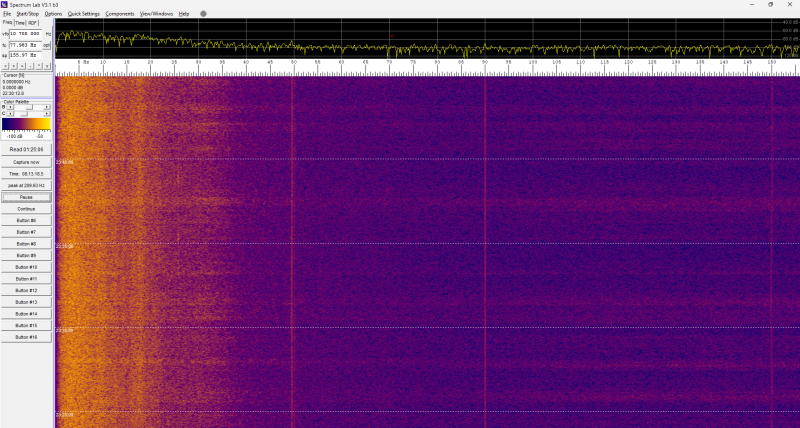Click the vfo frequency input field
This screenshot has width=800, height=428.
(x=26, y=34)
